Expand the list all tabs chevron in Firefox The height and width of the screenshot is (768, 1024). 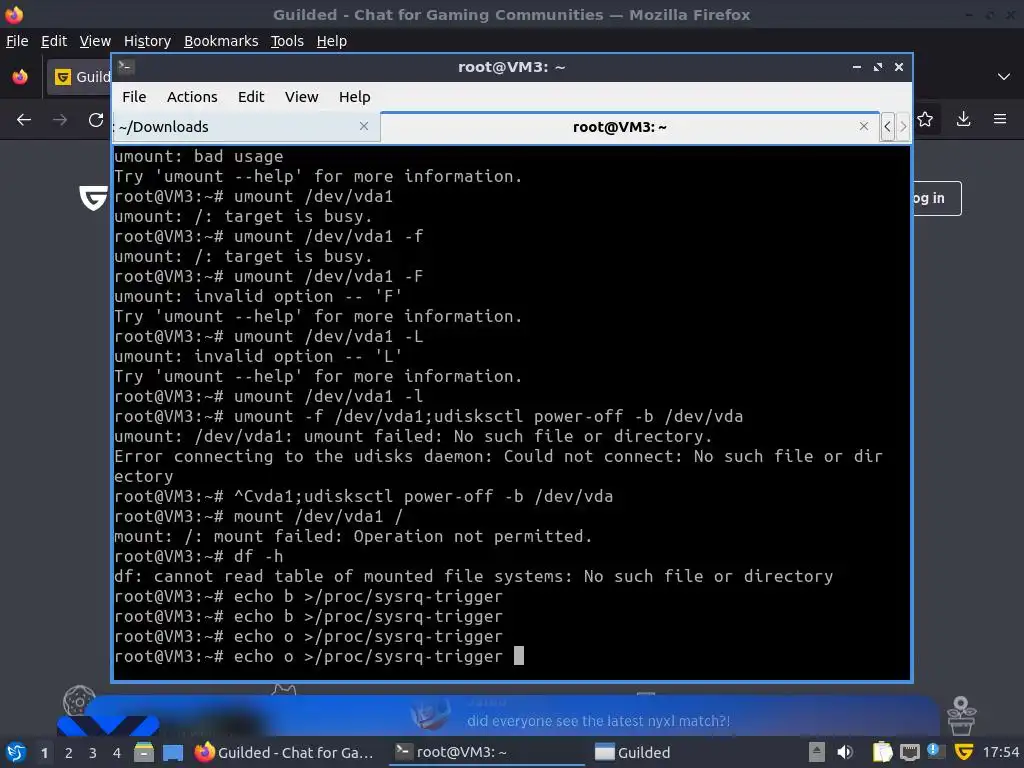pos(1004,77)
